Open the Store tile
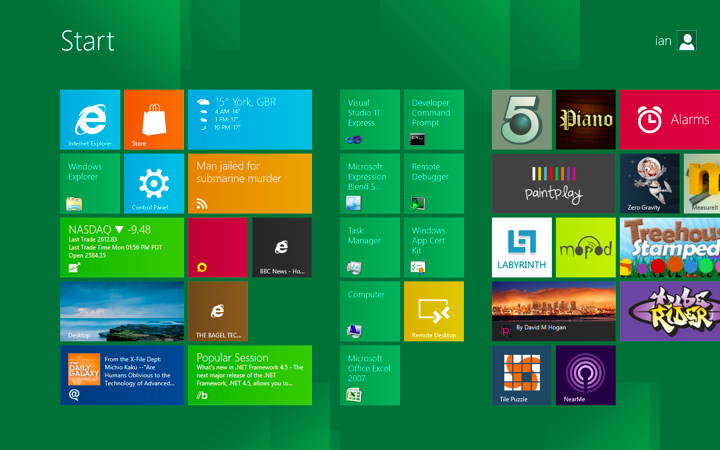The width and height of the screenshot is (720, 450). [x=154, y=119]
